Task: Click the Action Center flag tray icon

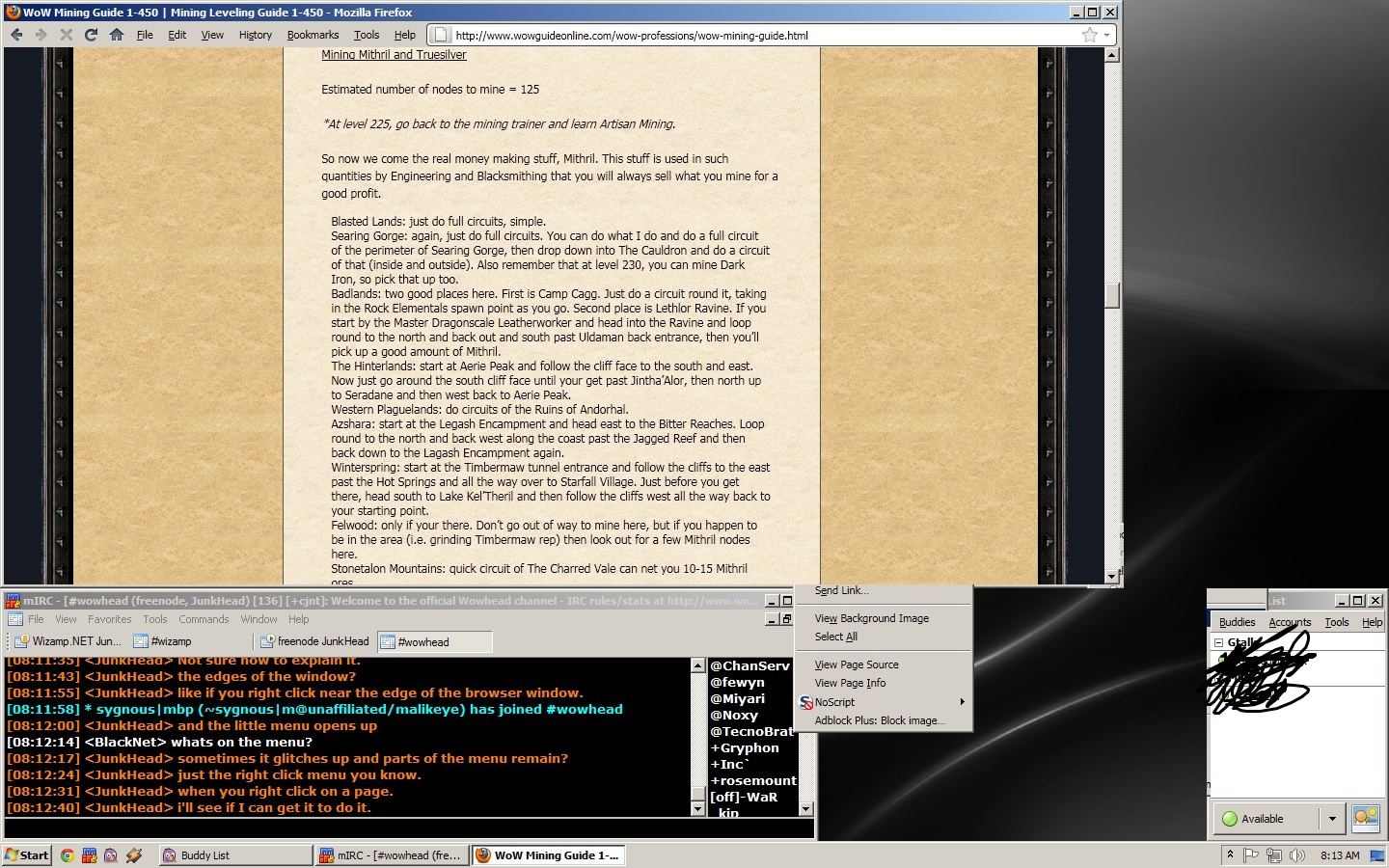Action: [1251, 855]
